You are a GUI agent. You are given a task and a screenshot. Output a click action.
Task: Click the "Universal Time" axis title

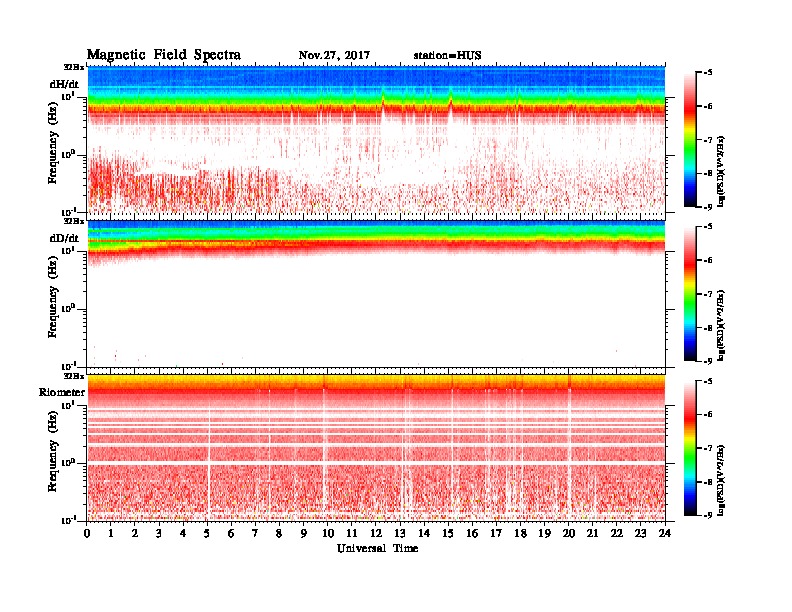point(378,548)
